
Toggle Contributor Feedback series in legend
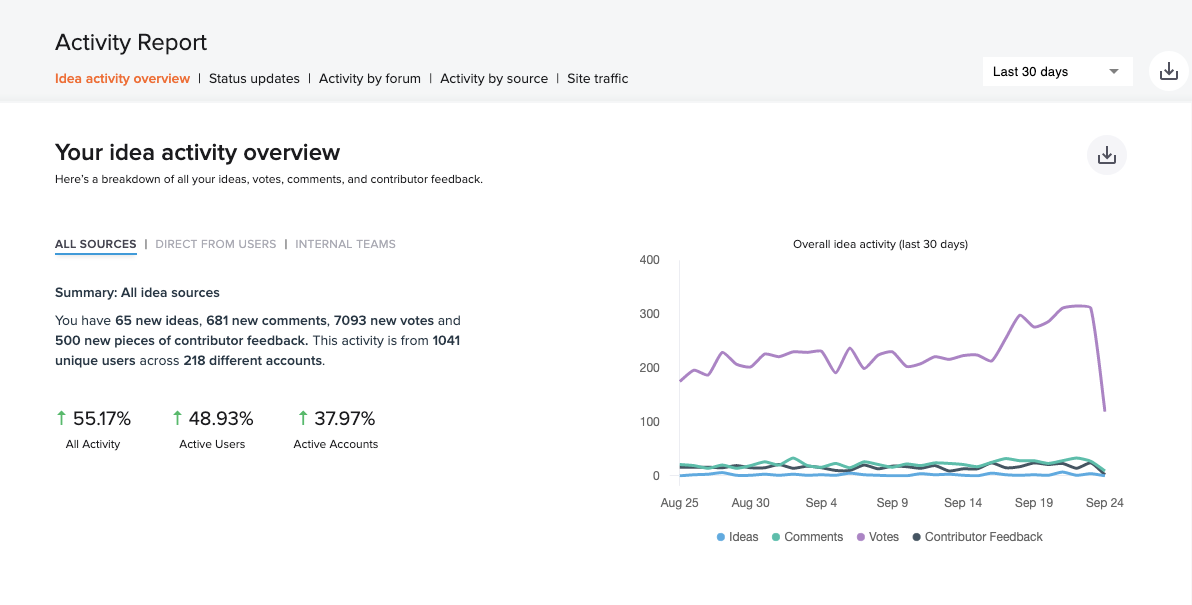click(976, 537)
